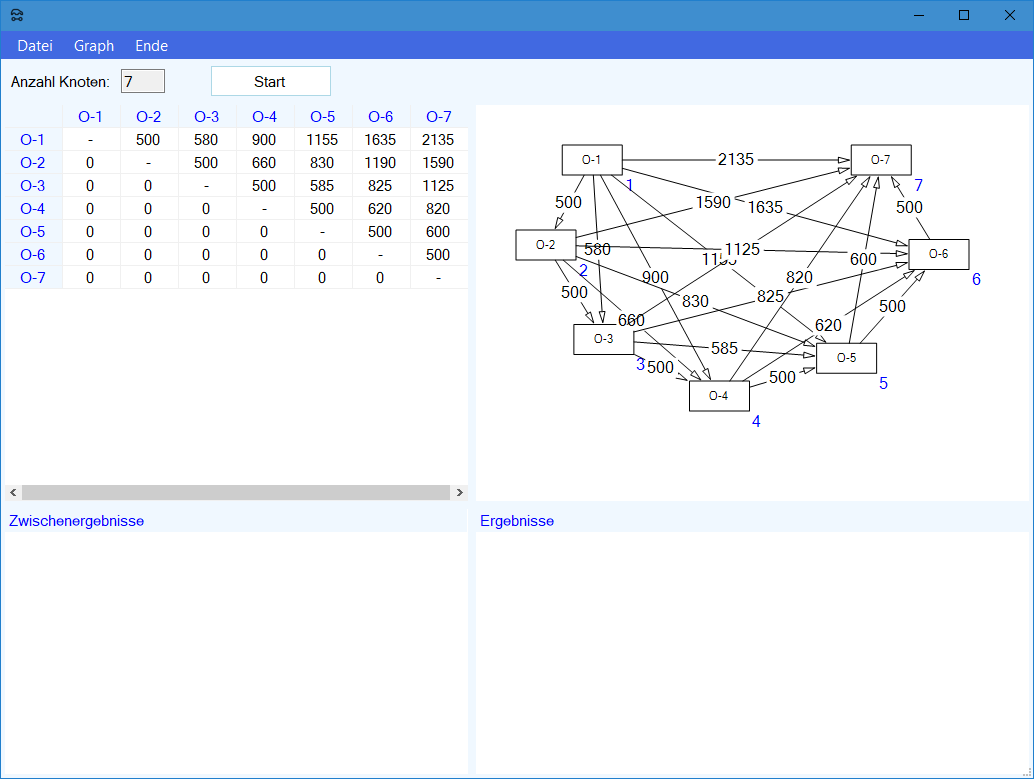Open the Graph menu
Screen dimensions: 1034x779
[x=94, y=46]
